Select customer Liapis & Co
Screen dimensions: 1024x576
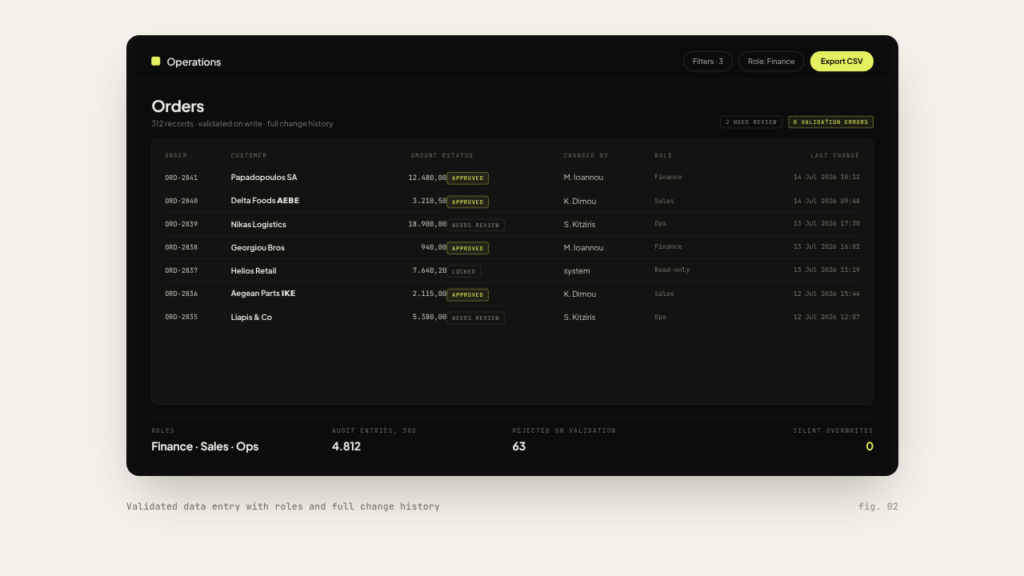pyautogui.click(x=251, y=317)
